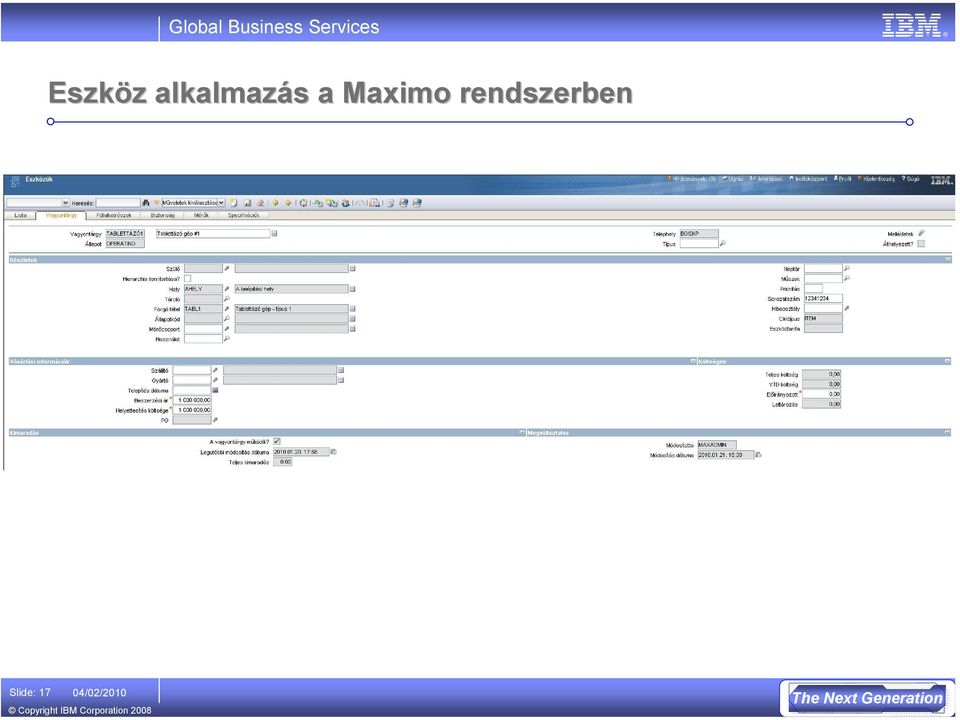
Task: Click the Beszerzési ár field
Action: click(x=192, y=400)
